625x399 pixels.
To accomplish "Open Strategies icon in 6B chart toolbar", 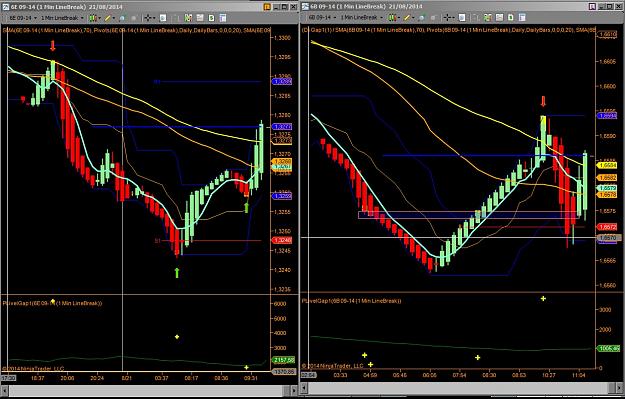I will click(511, 18).
